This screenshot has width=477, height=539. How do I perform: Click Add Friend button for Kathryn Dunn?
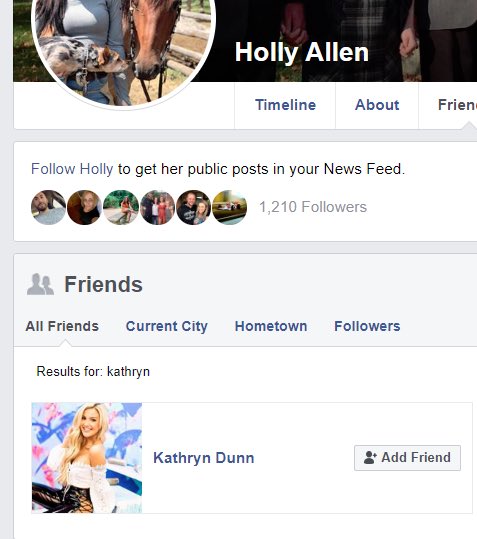pyautogui.click(x=408, y=458)
